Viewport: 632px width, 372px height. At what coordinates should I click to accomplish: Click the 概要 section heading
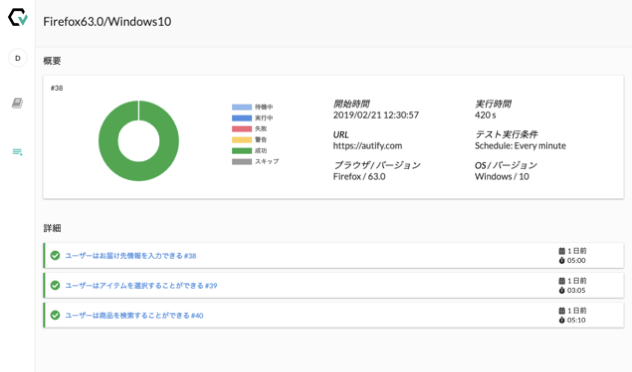(52, 61)
